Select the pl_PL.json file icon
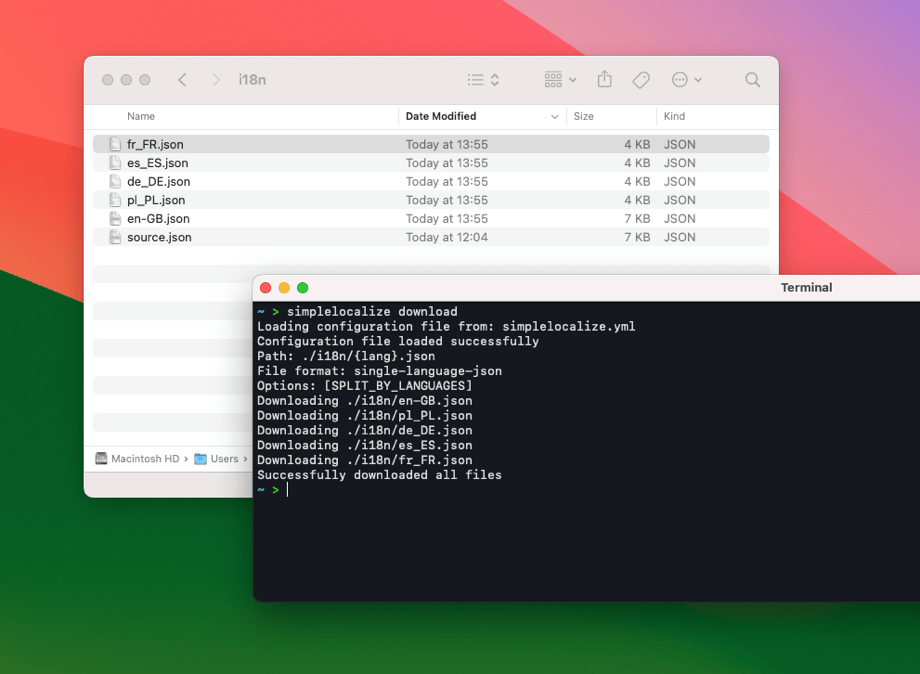 coord(115,200)
